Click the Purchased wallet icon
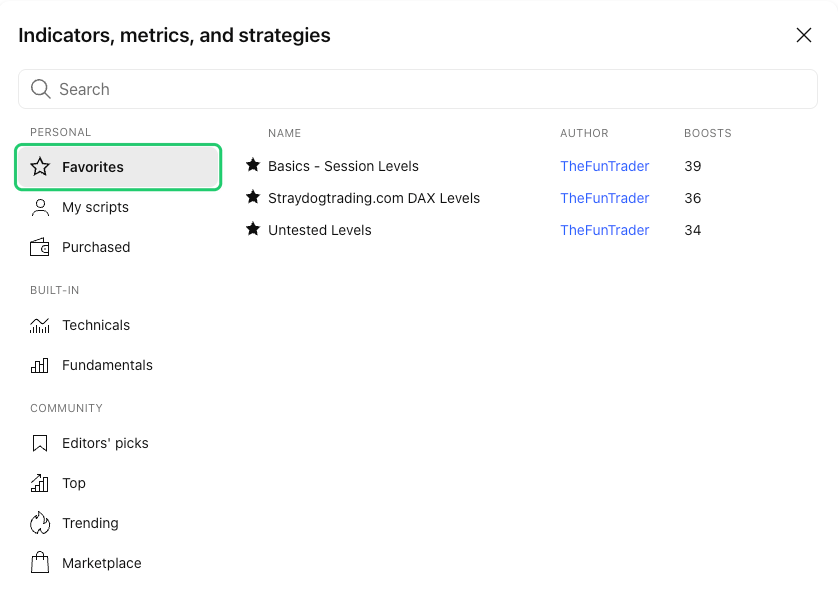The image size is (838, 591). tap(40, 247)
